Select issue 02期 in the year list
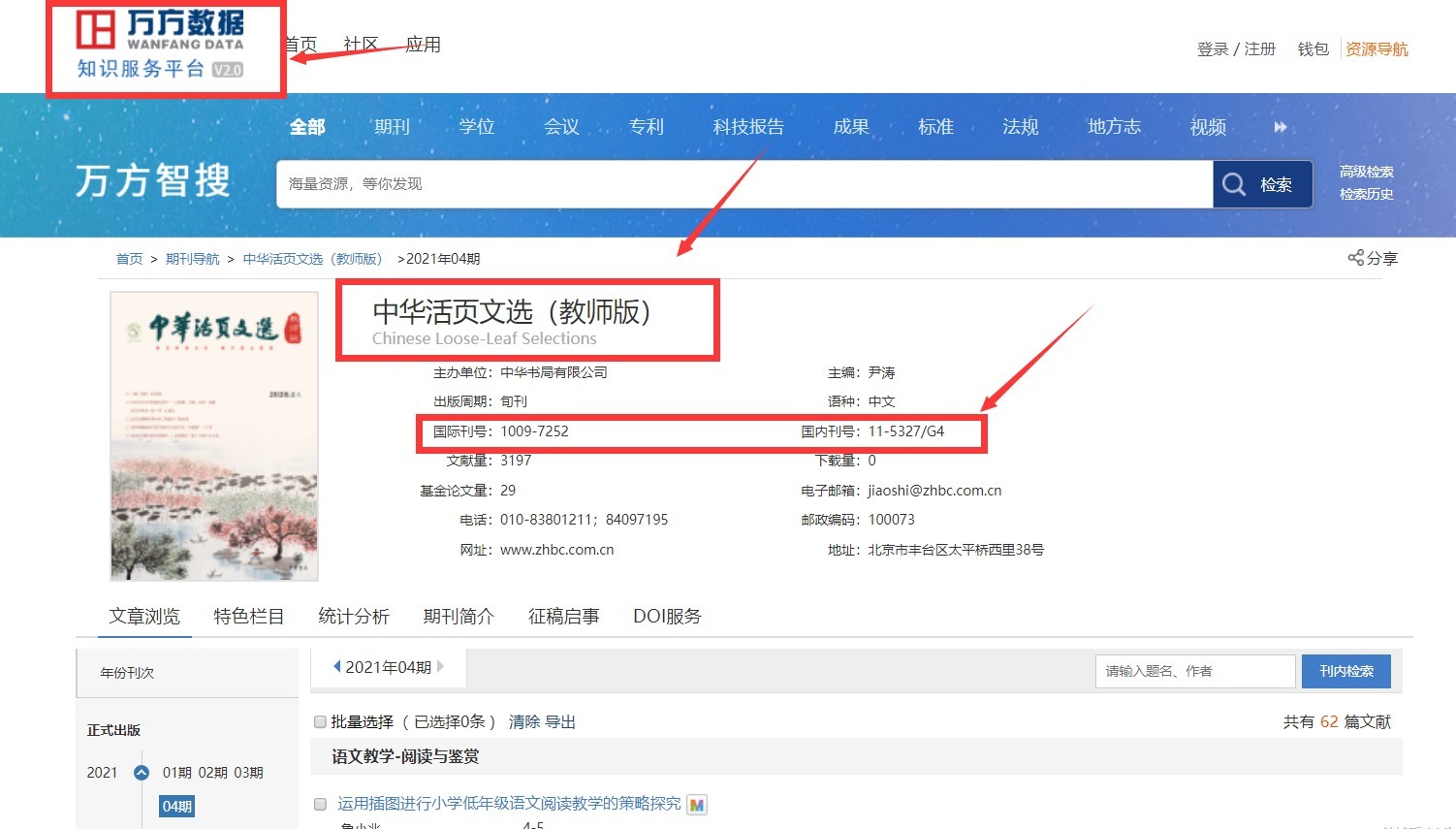The width and height of the screenshot is (1456, 829). pos(212,773)
